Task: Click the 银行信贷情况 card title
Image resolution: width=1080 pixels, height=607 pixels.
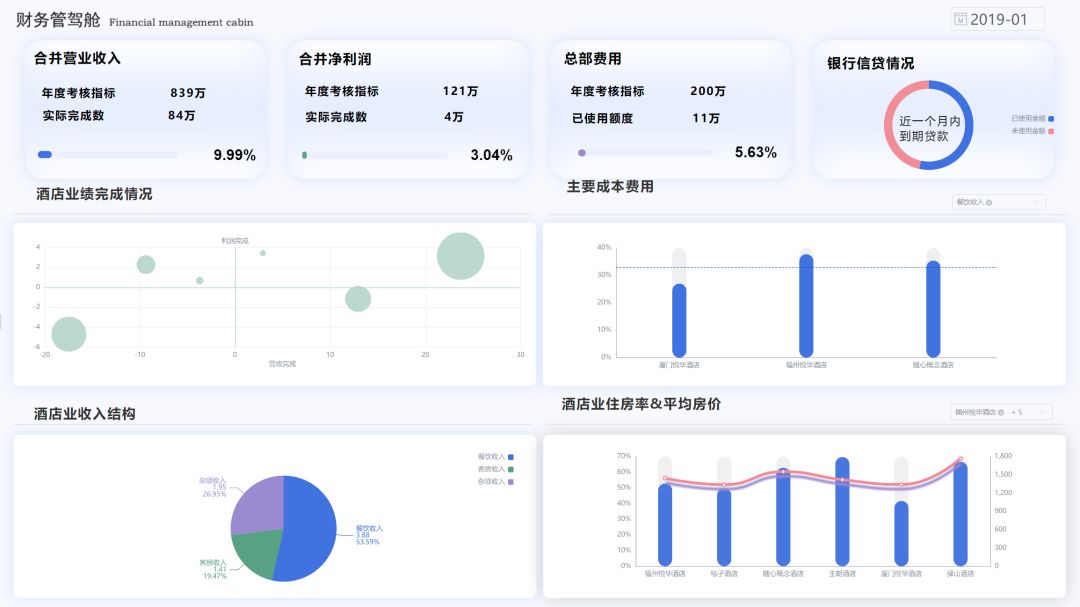Action: coord(871,63)
